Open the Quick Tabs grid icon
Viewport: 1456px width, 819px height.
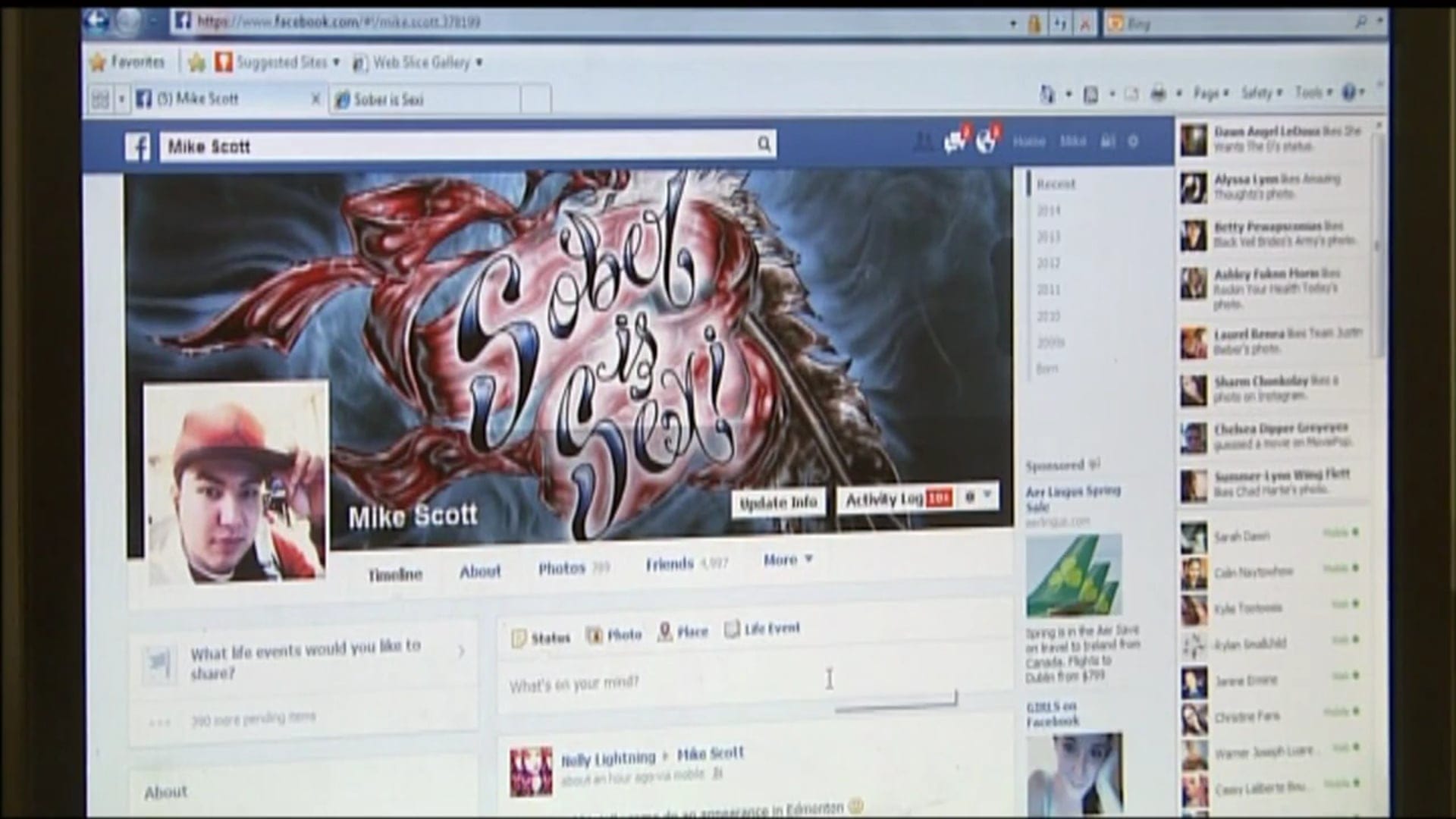pyautogui.click(x=100, y=99)
